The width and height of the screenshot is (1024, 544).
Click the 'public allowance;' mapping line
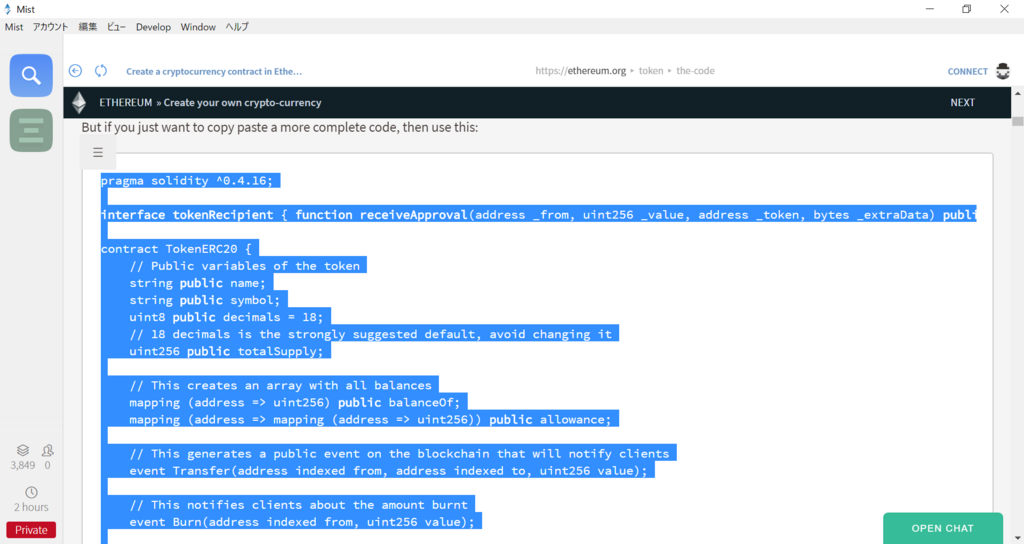pyautogui.click(x=370, y=419)
